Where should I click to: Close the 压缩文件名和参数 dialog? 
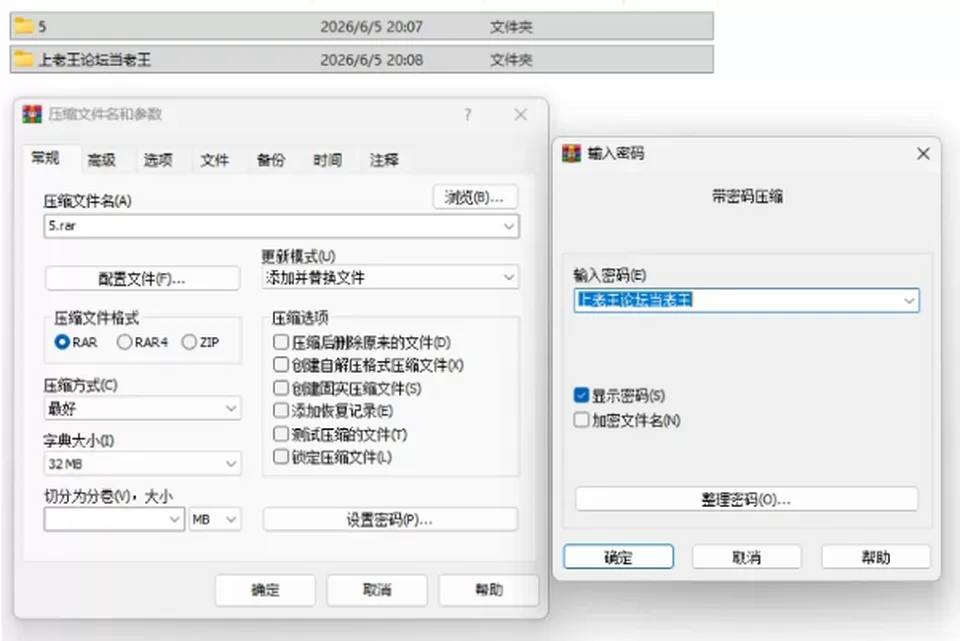pyautogui.click(x=520, y=114)
